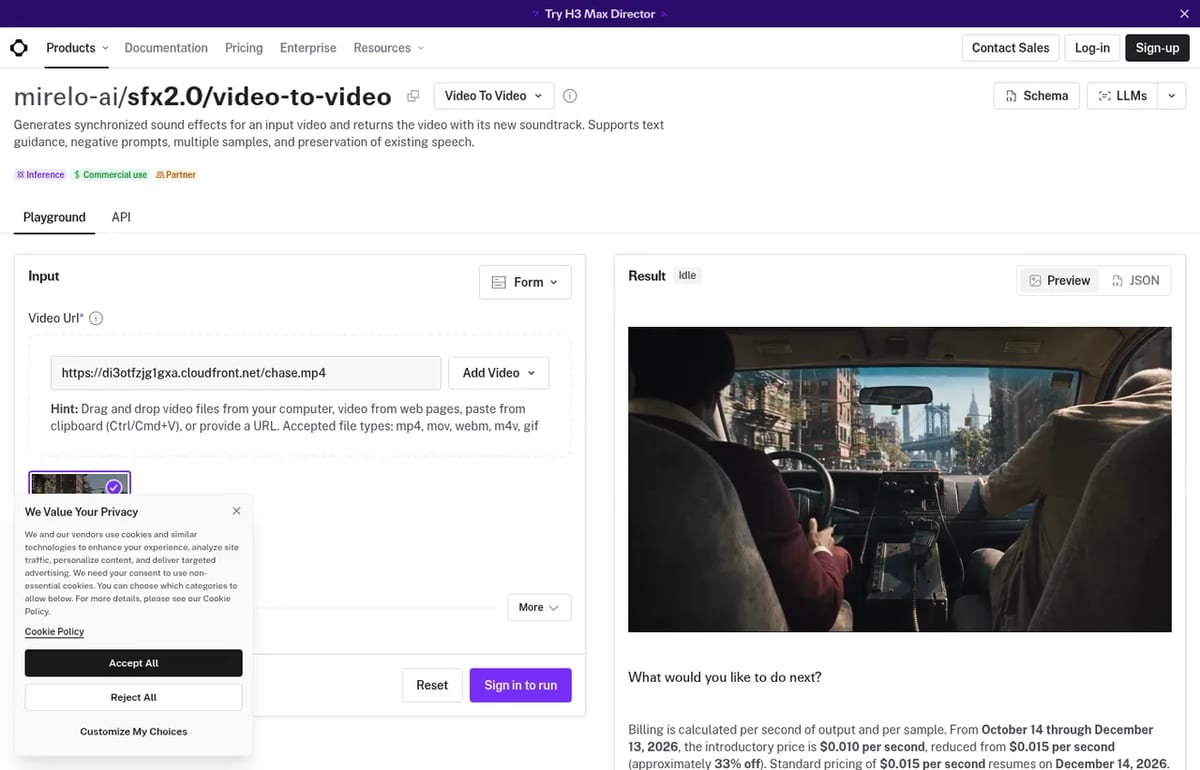This screenshot has width=1200, height=770.
Task: Open the Enterprise page
Action: pyautogui.click(x=308, y=48)
